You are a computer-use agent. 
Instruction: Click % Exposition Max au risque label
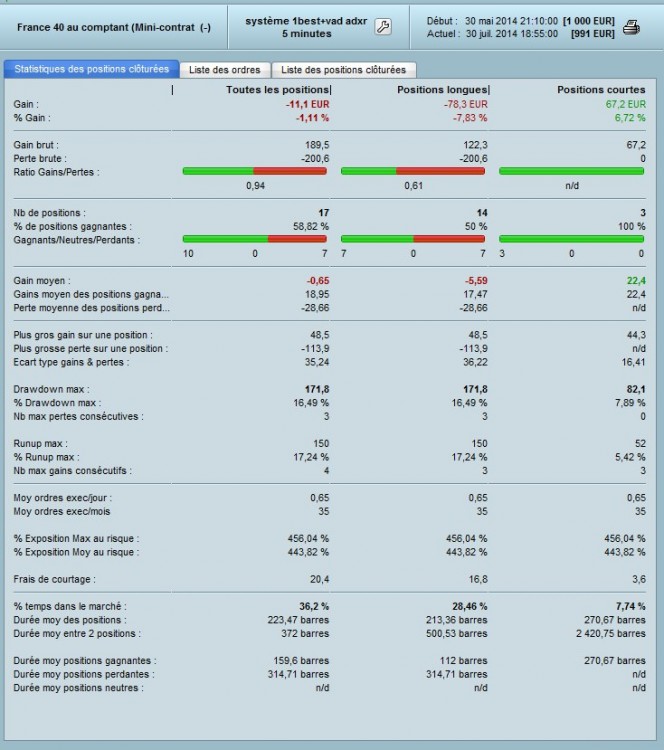coord(76,539)
